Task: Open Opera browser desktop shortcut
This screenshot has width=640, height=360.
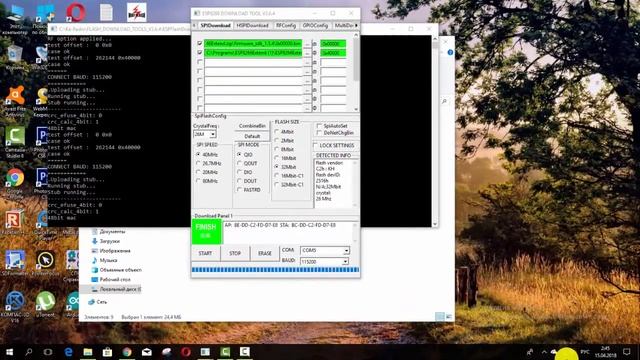Action: 76,12
